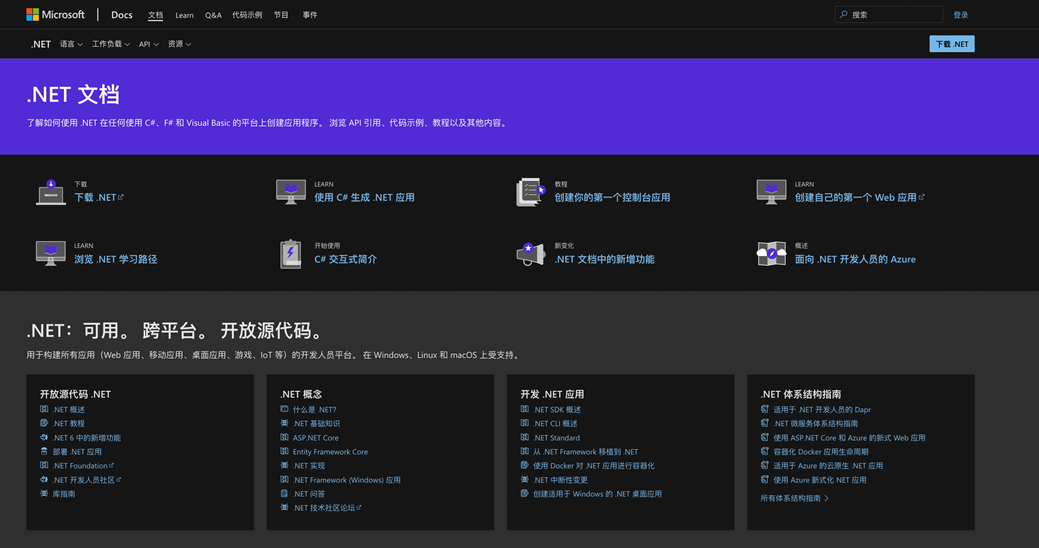Expand the 工作负载 dropdown menu
Viewport: 1039px width, 548px height.
111,44
